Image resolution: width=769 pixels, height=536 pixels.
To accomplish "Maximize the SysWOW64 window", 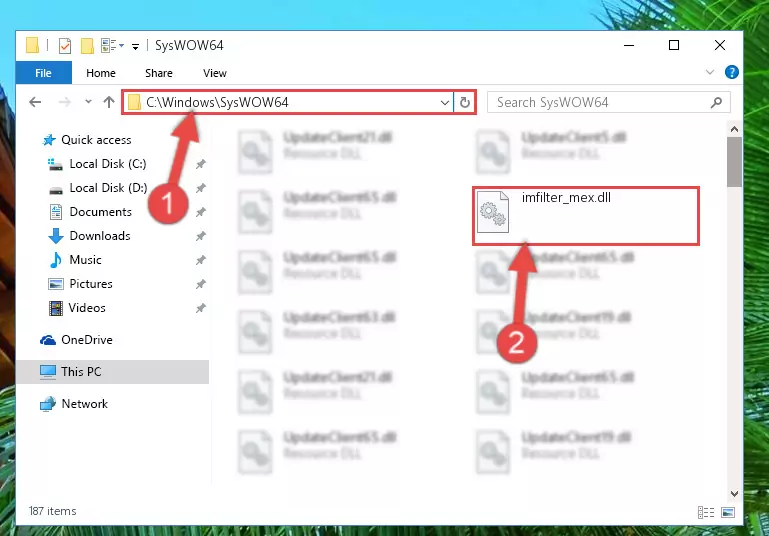I will pos(674,45).
